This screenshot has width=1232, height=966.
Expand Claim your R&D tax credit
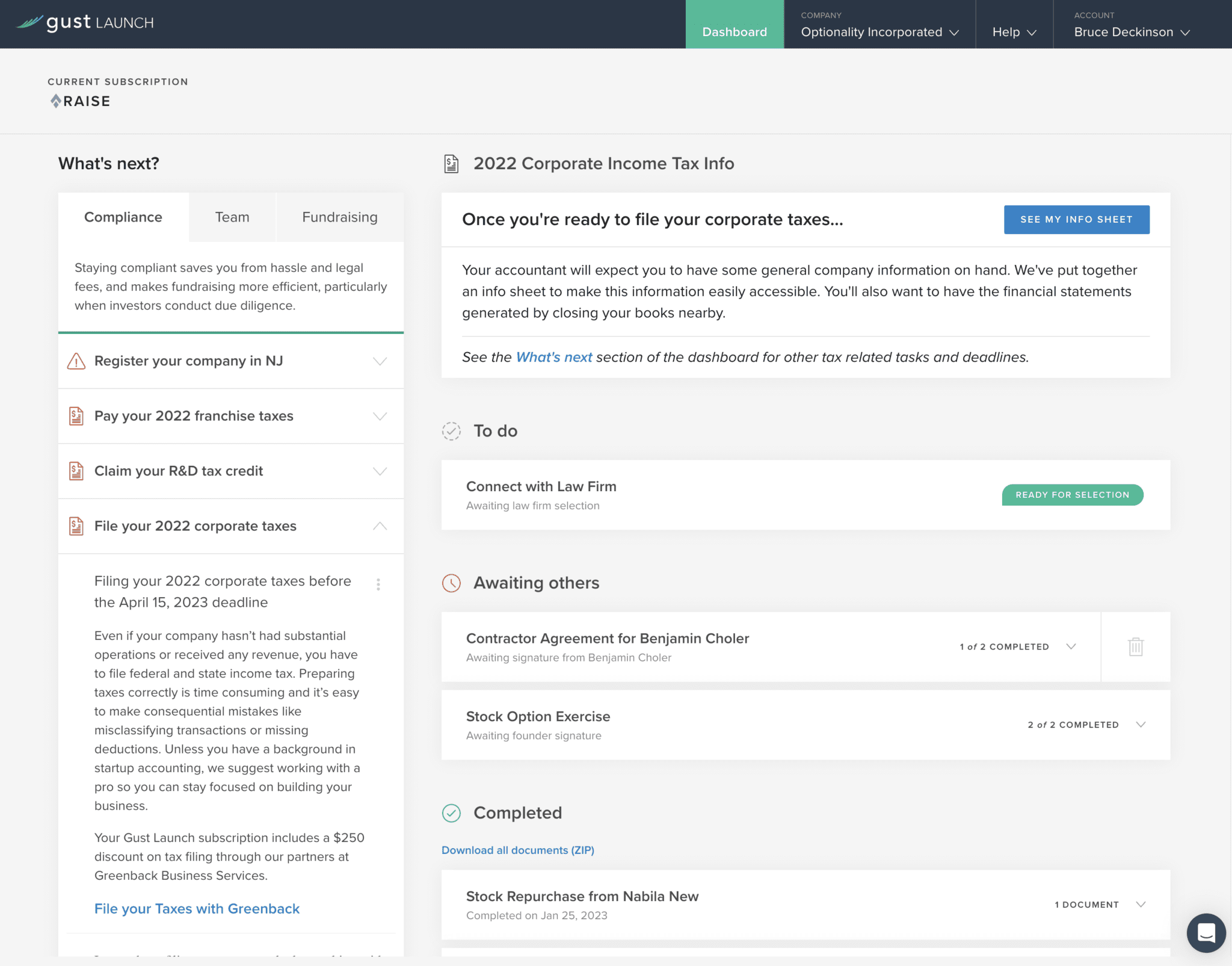(x=380, y=471)
